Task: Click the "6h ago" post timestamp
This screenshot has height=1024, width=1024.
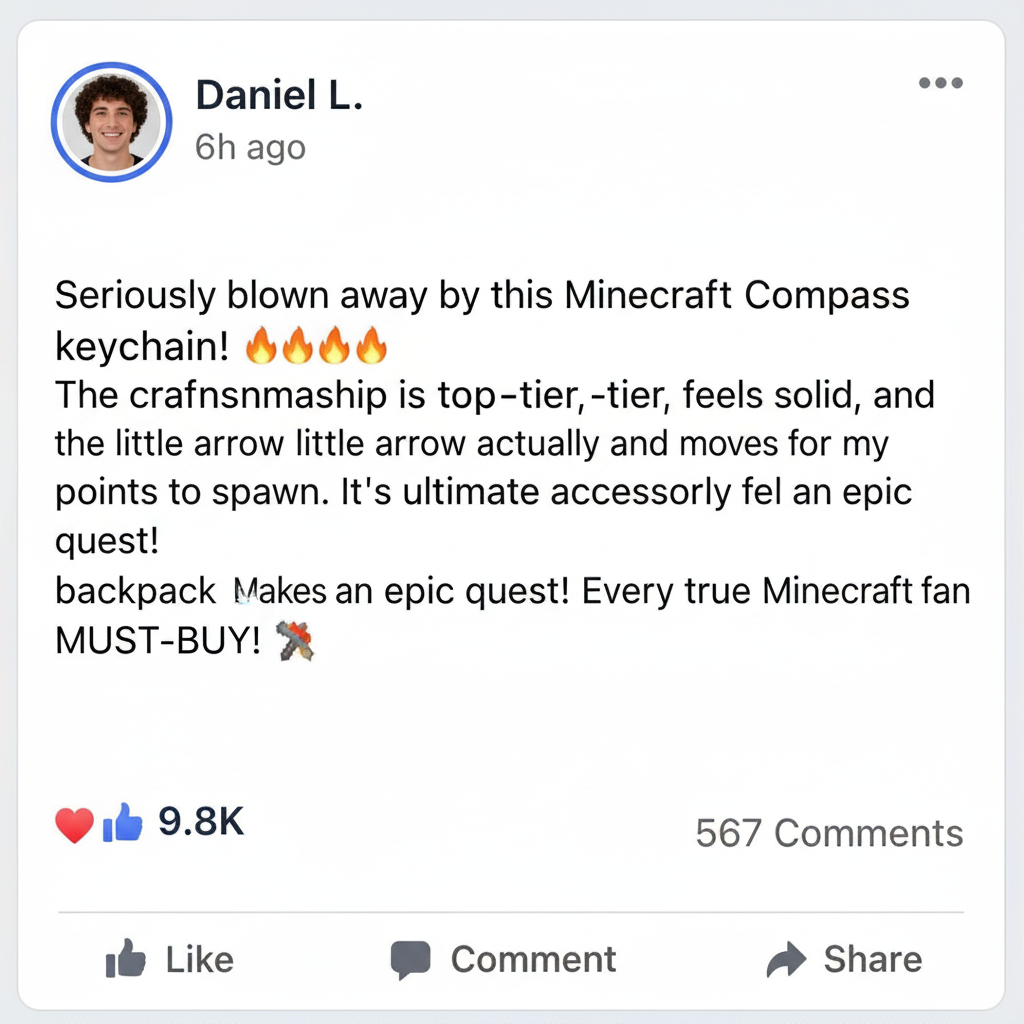Action: point(250,148)
